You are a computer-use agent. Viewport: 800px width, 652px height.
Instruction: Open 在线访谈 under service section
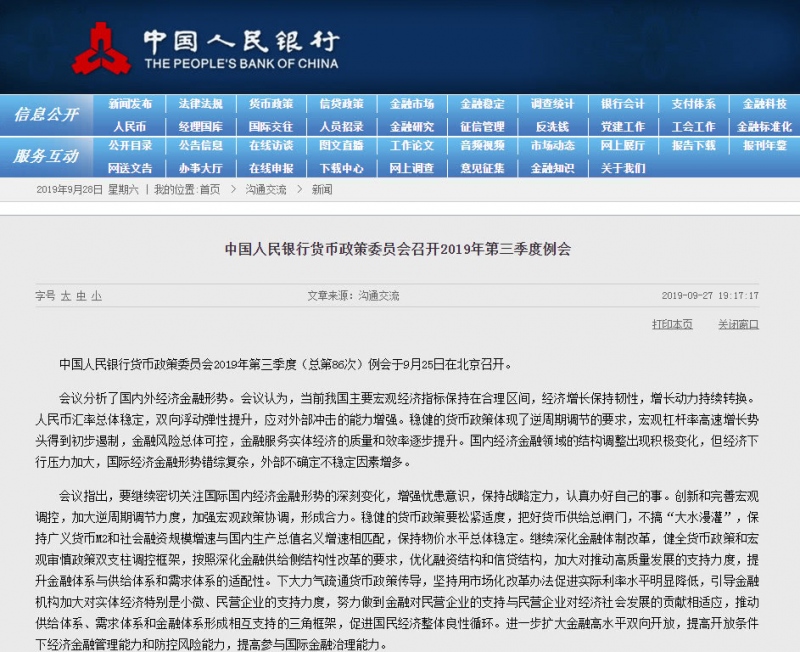(x=271, y=146)
